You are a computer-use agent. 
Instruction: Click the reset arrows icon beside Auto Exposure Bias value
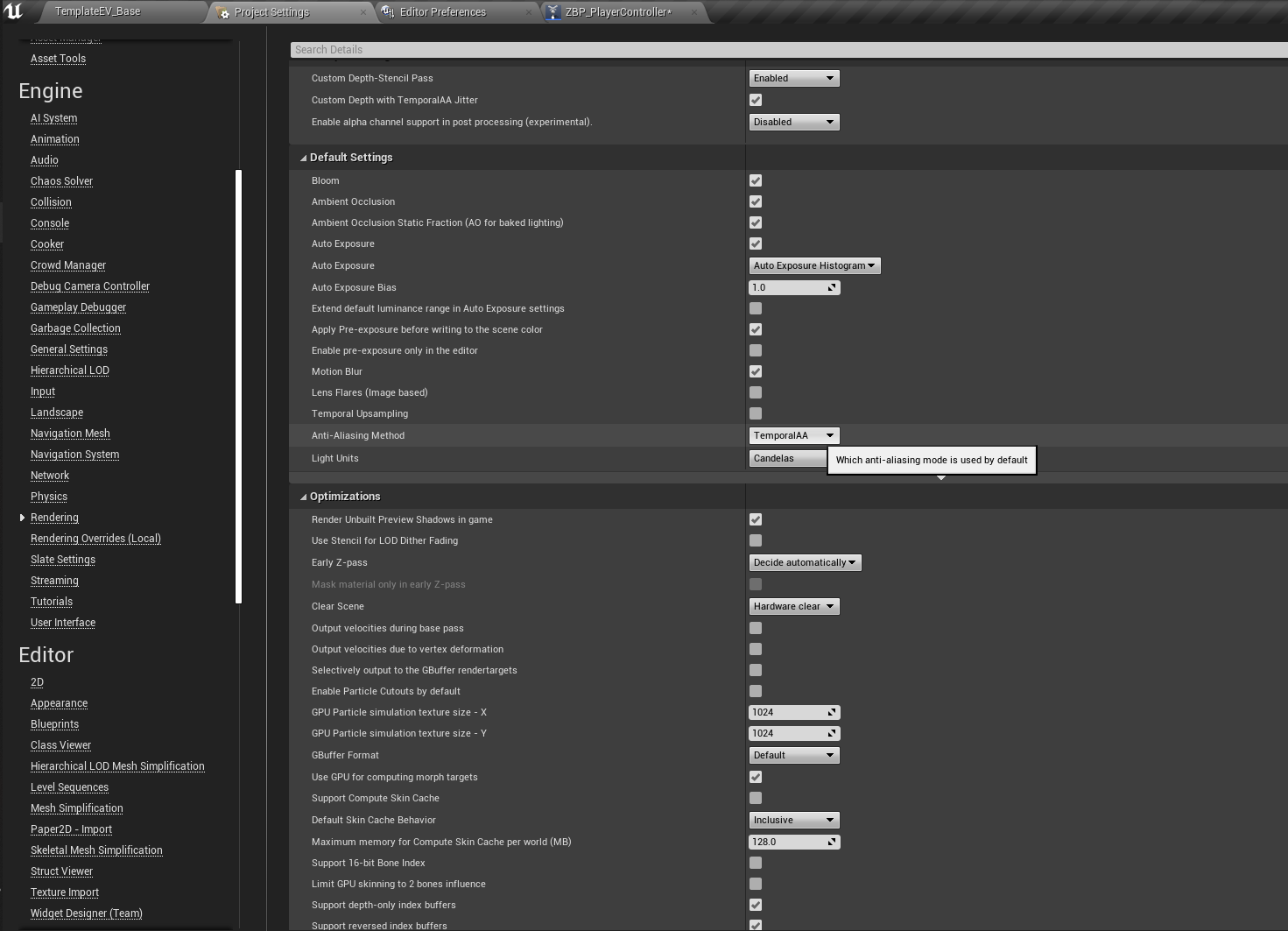point(831,287)
